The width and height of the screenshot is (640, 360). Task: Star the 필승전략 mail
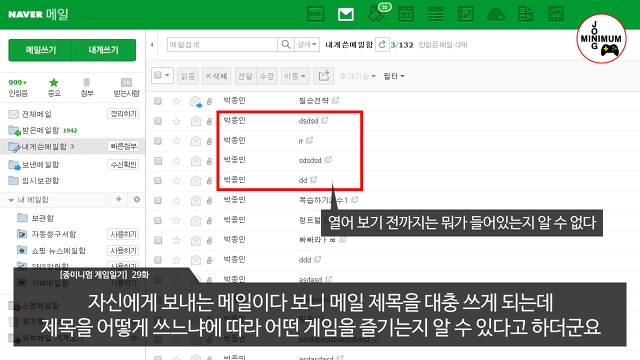(176, 101)
